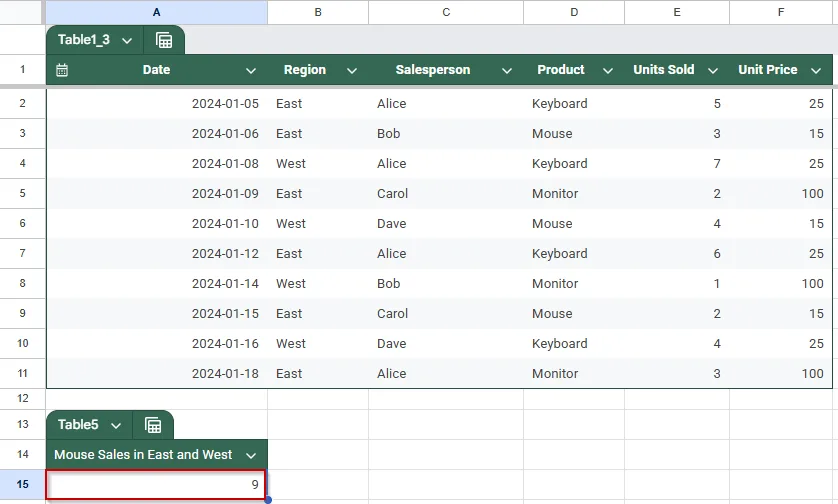Expand the Table5 name dropdown

pos(116,425)
